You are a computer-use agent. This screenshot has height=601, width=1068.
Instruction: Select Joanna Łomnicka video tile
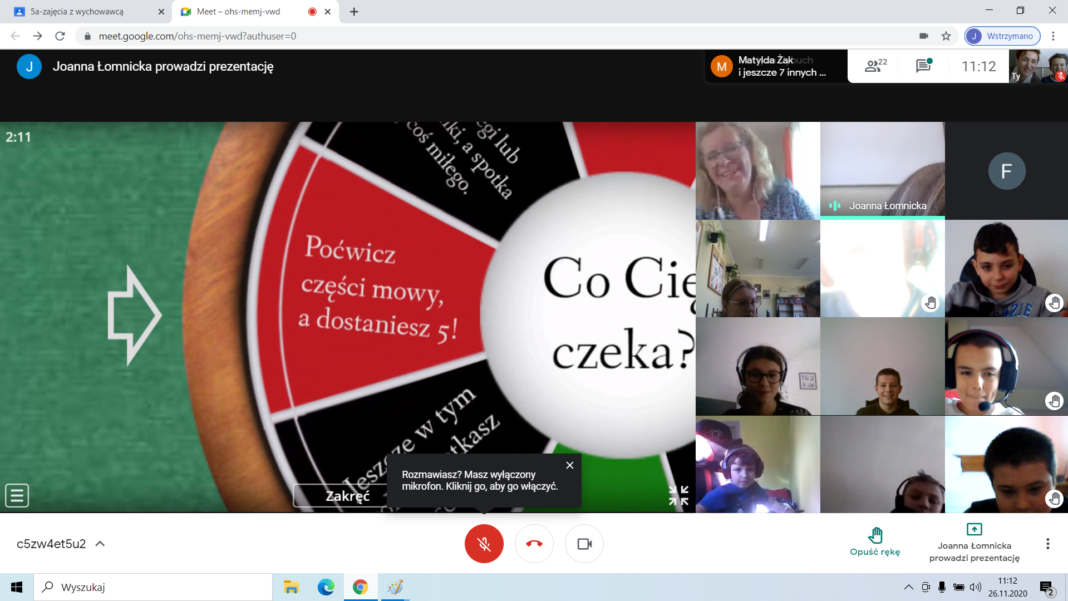pyautogui.click(x=882, y=170)
